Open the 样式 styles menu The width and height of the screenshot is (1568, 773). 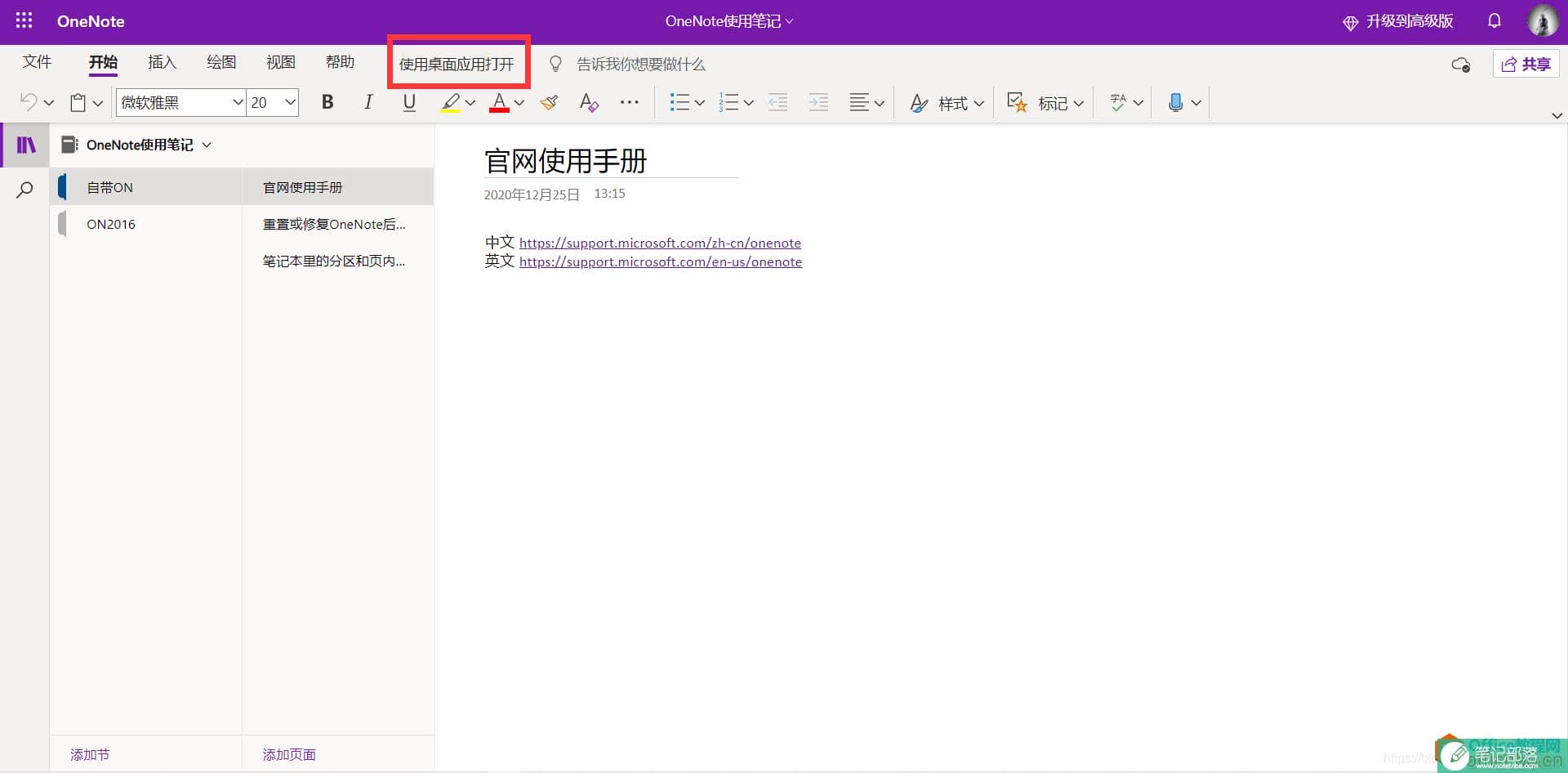(947, 103)
